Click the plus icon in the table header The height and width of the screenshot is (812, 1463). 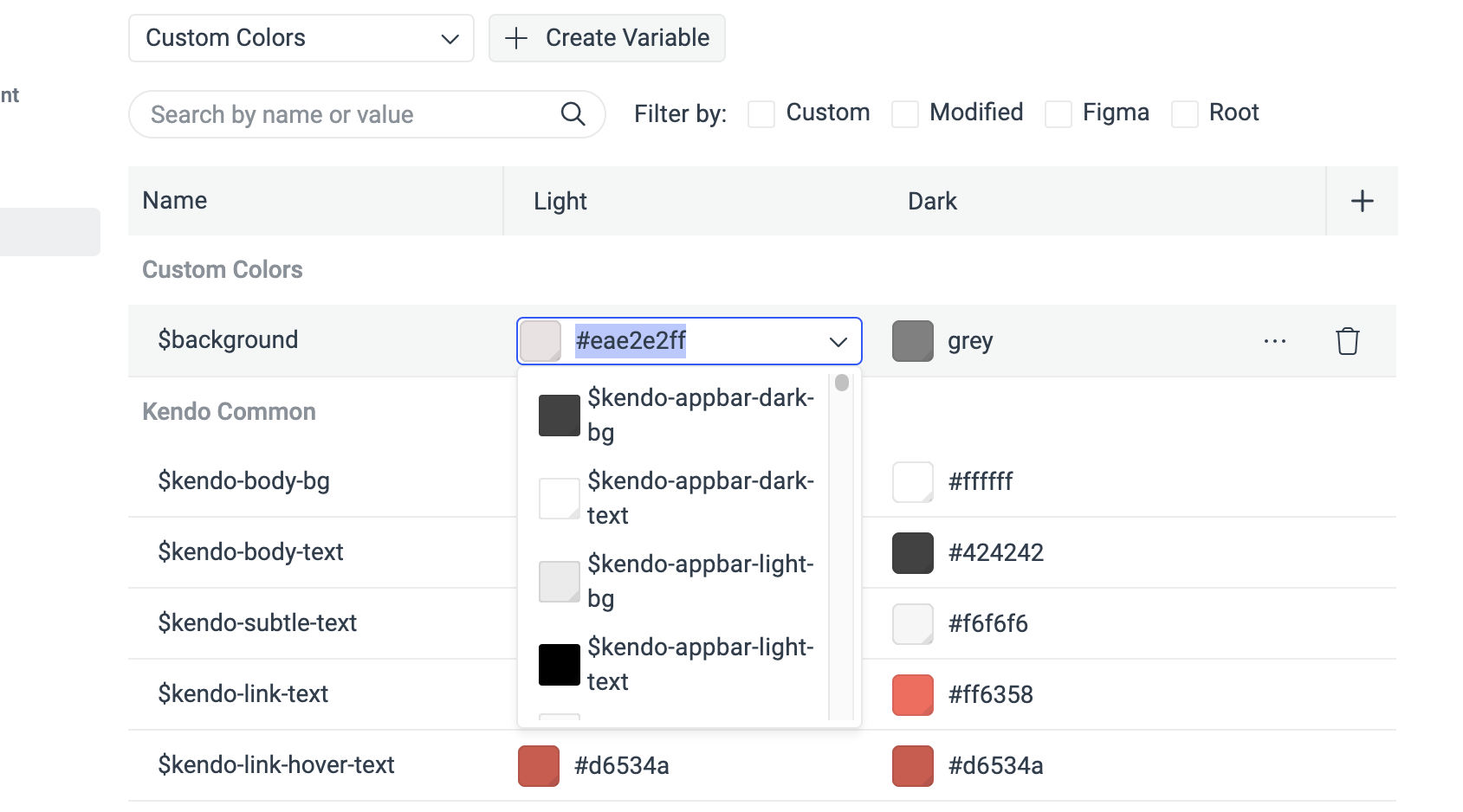pos(1361,200)
